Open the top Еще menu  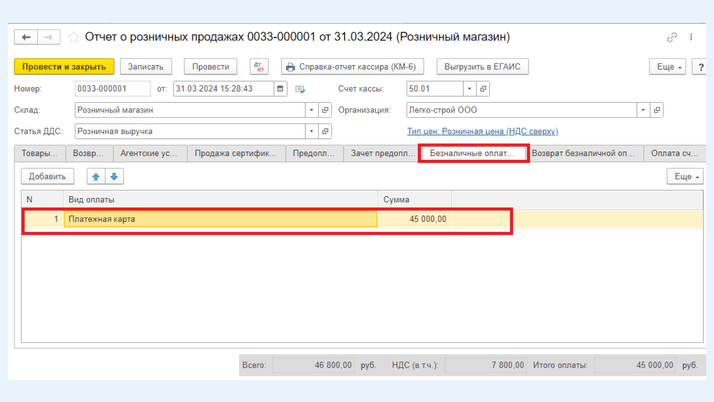(x=667, y=67)
